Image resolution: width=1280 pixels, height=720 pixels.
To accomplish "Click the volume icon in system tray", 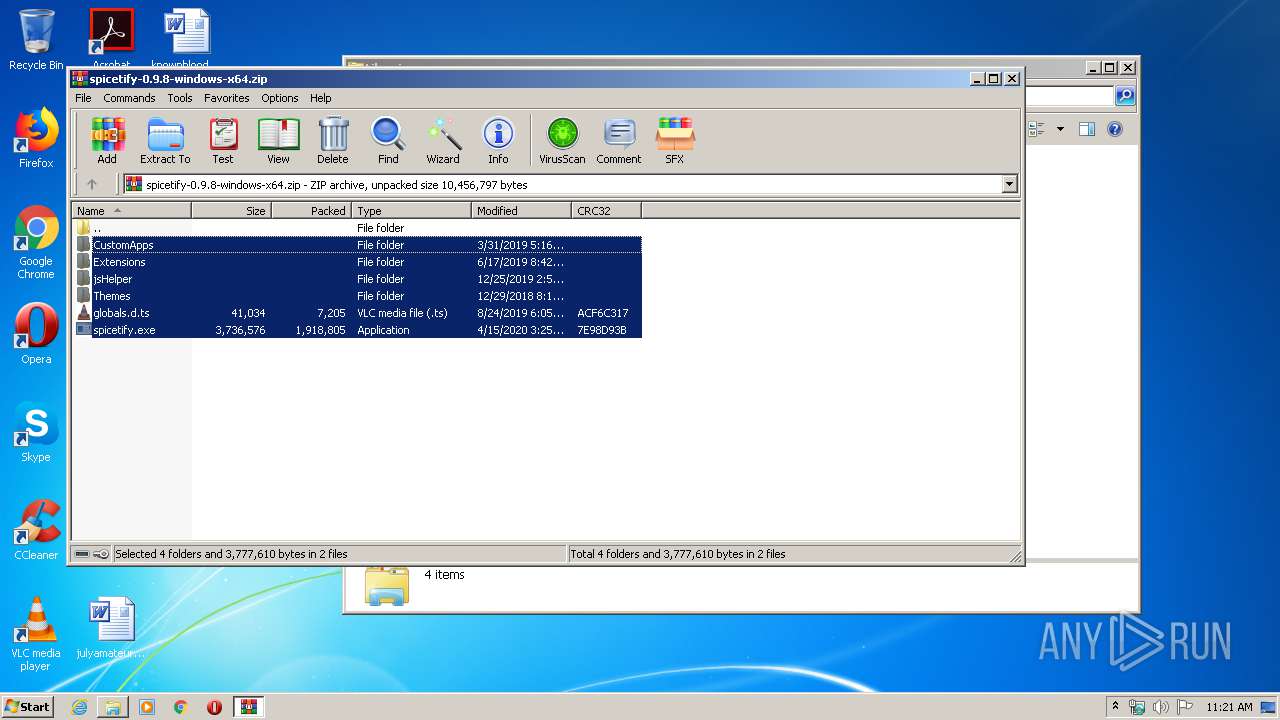I will coord(1161,707).
